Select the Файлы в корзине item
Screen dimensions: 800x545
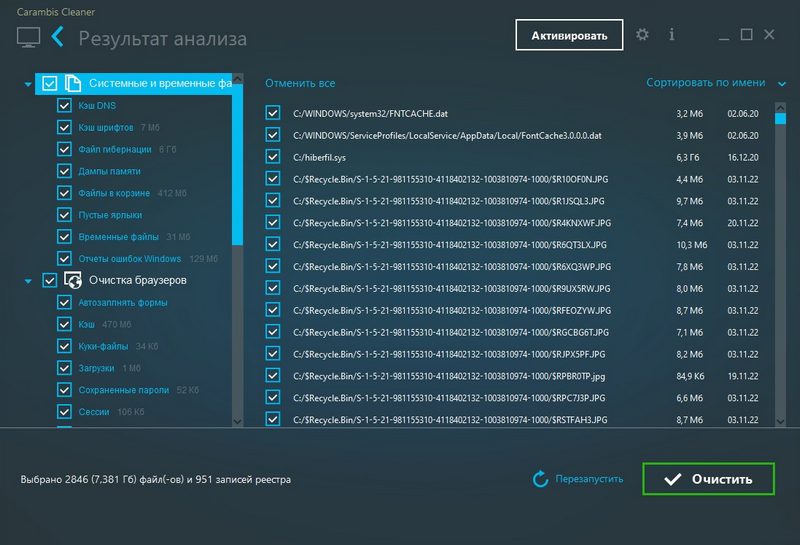tap(114, 193)
